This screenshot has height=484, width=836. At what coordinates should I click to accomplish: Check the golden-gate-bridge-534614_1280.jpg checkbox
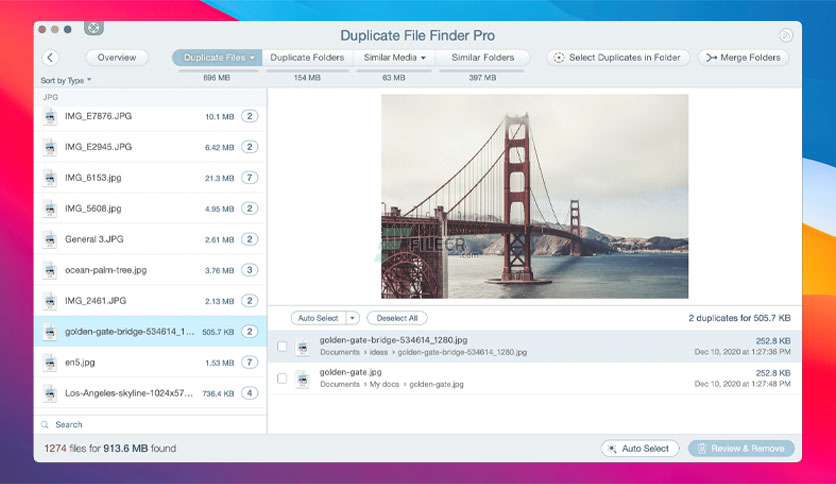coord(282,346)
